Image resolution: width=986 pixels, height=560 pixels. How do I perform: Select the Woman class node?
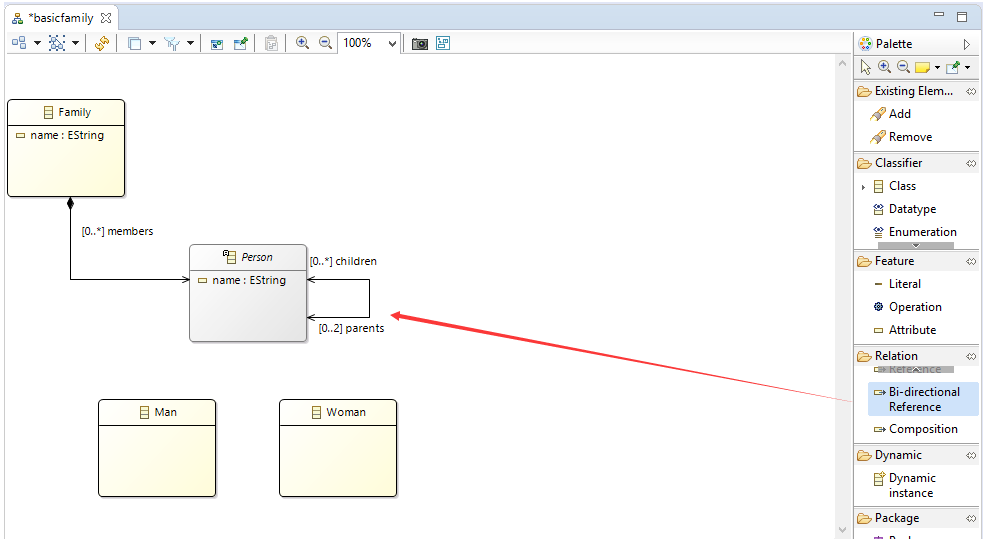click(x=338, y=447)
